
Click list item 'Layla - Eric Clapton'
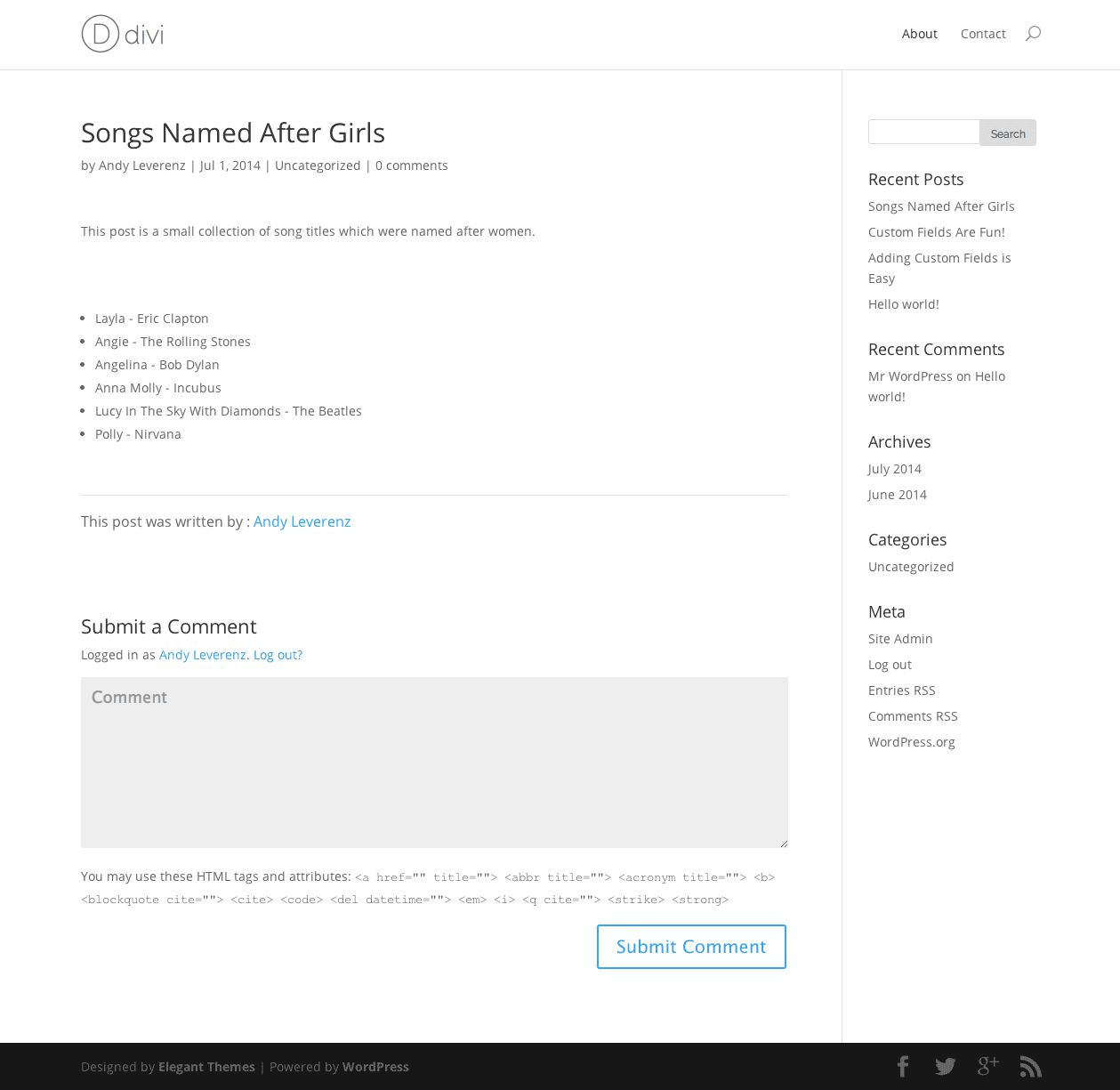pyautogui.click(x=152, y=319)
